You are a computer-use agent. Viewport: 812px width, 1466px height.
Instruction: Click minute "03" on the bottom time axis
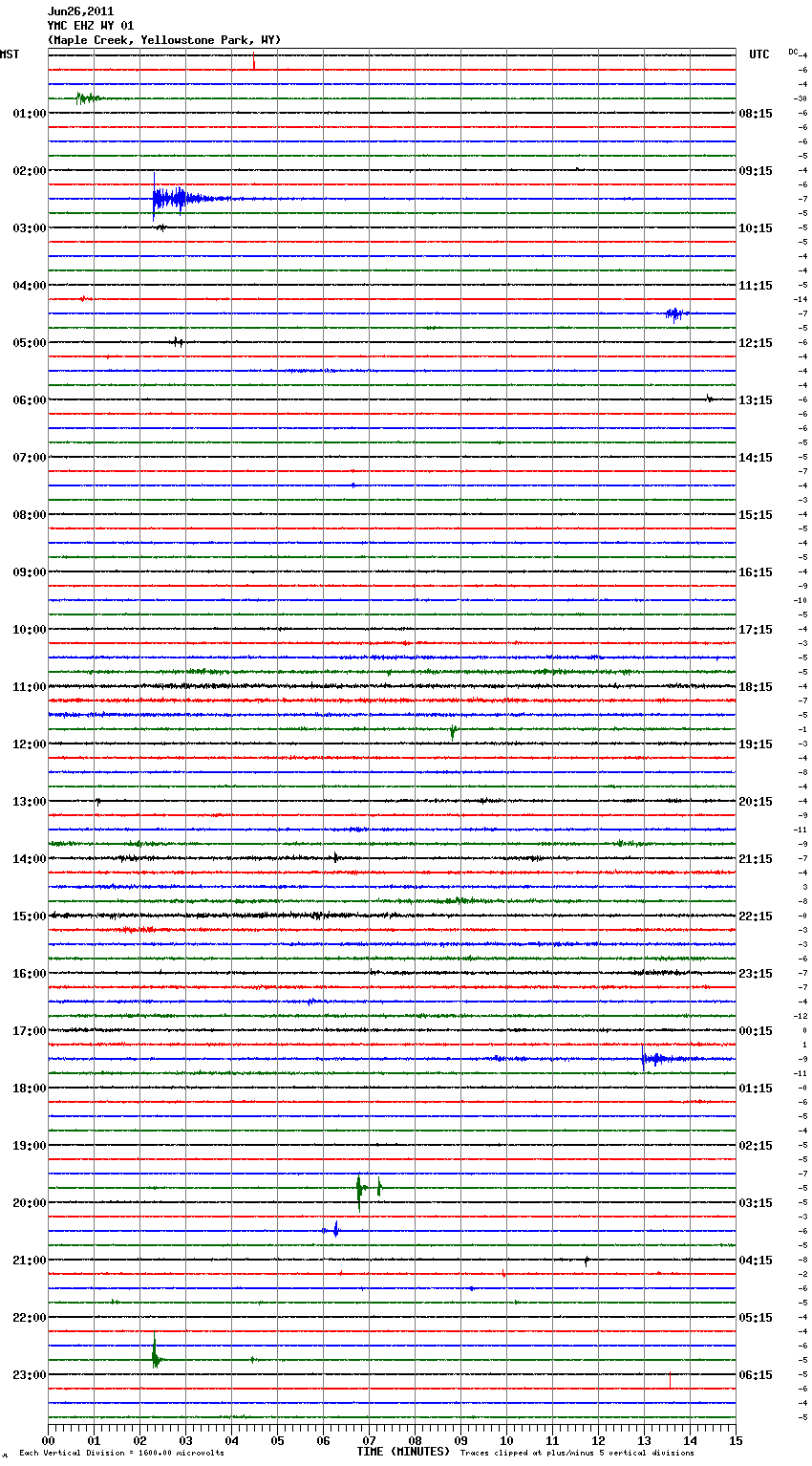point(185,1440)
